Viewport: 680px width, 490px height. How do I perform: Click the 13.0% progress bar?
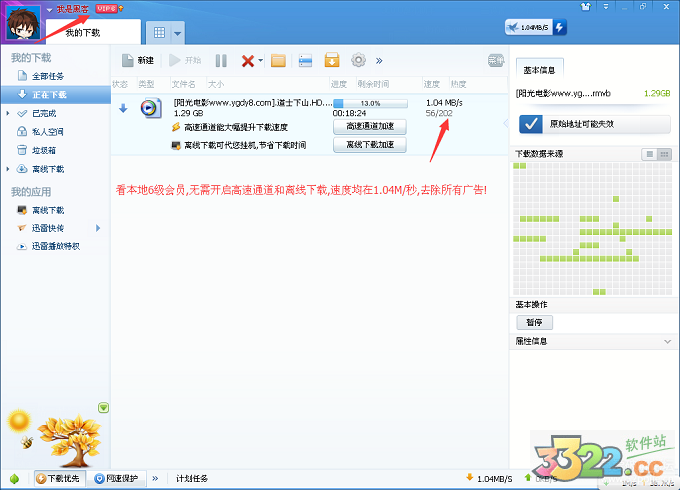pos(370,103)
